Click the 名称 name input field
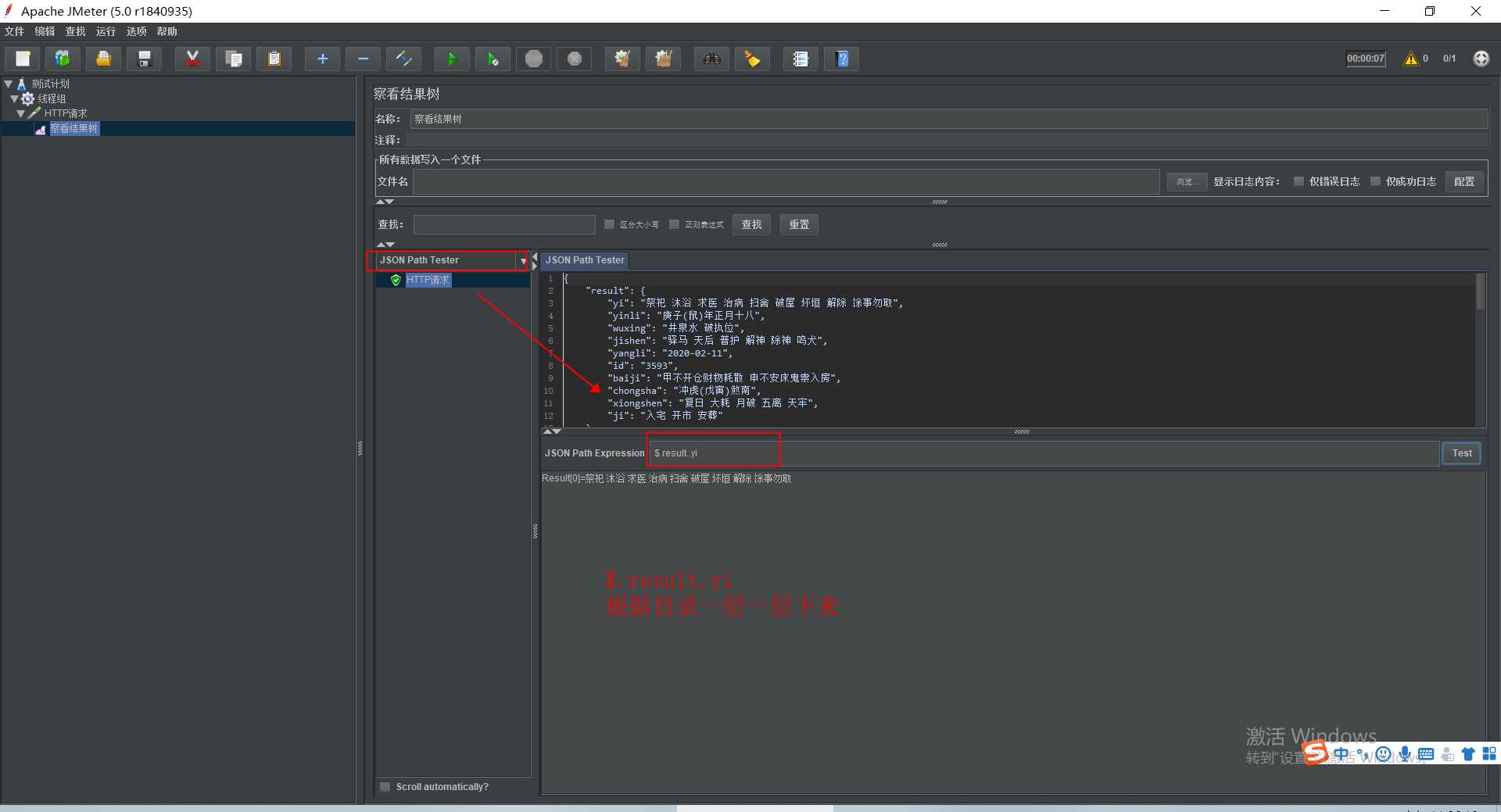 click(x=949, y=119)
